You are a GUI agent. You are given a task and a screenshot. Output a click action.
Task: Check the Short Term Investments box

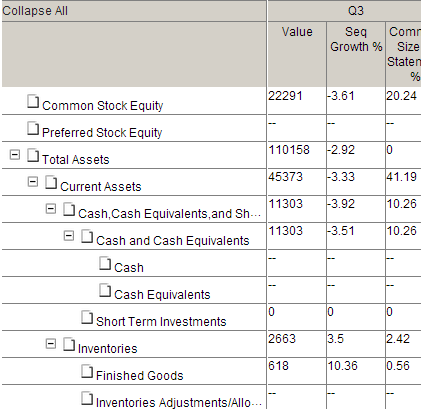click(x=87, y=317)
